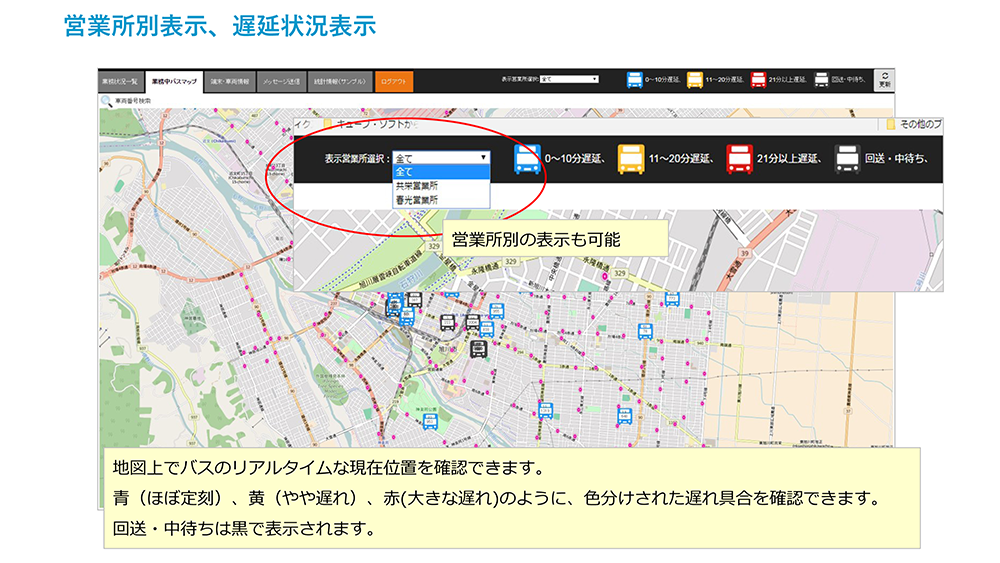Viewport: 1000px width, 563px height.
Task: Choose highlighted 全て option in dropdown list
Action: click(441, 172)
